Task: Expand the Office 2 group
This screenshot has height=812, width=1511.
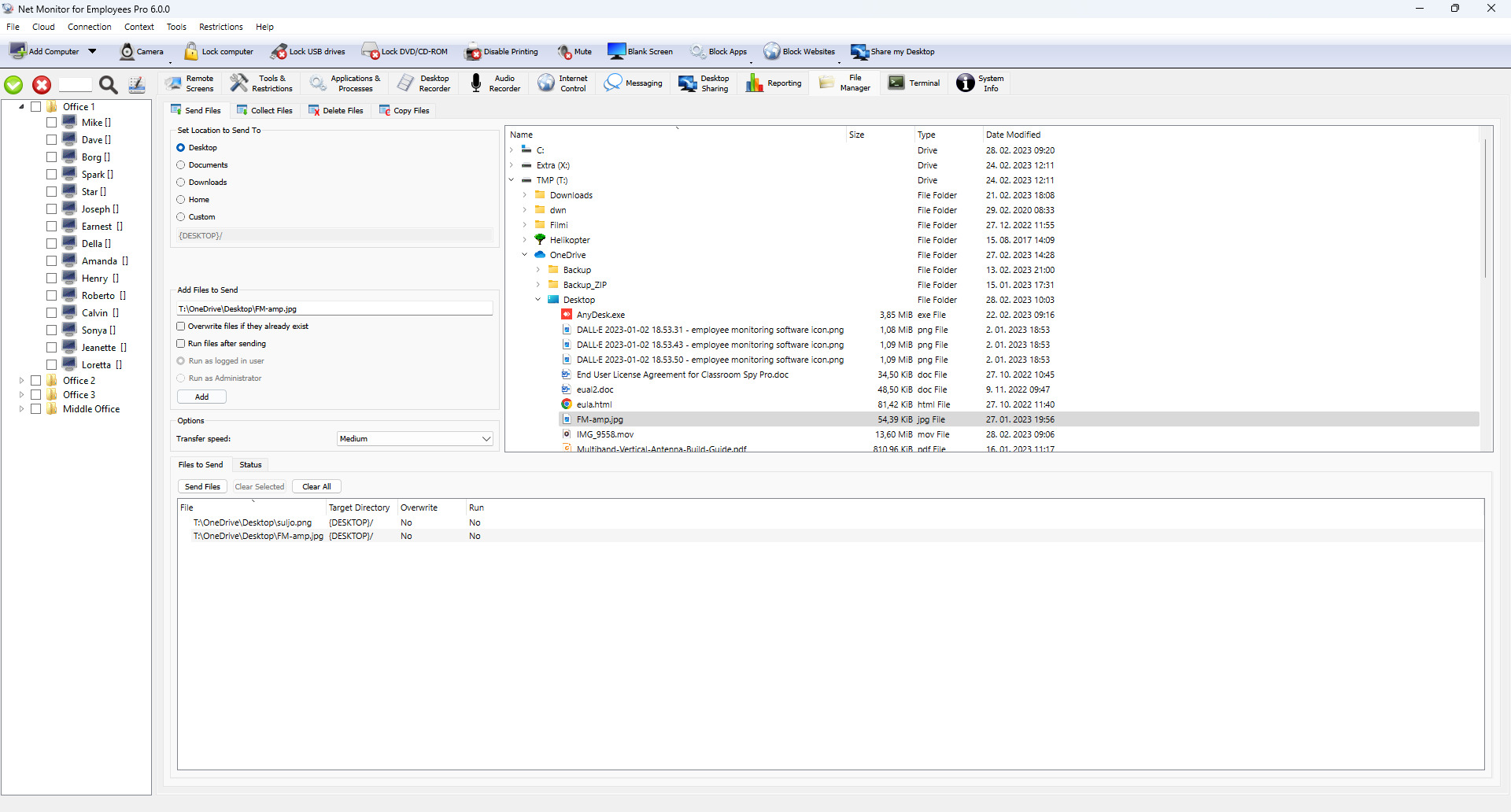Action: tap(21, 381)
